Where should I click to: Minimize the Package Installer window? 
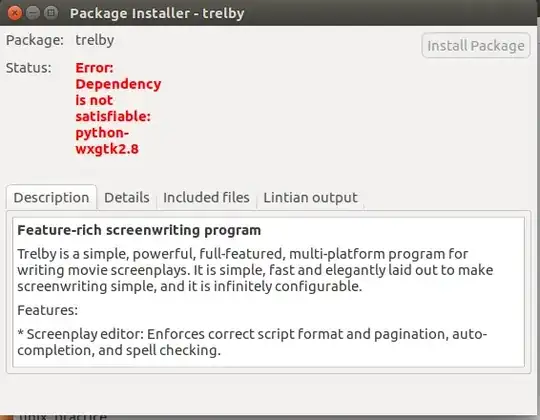pyautogui.click(x=33, y=13)
